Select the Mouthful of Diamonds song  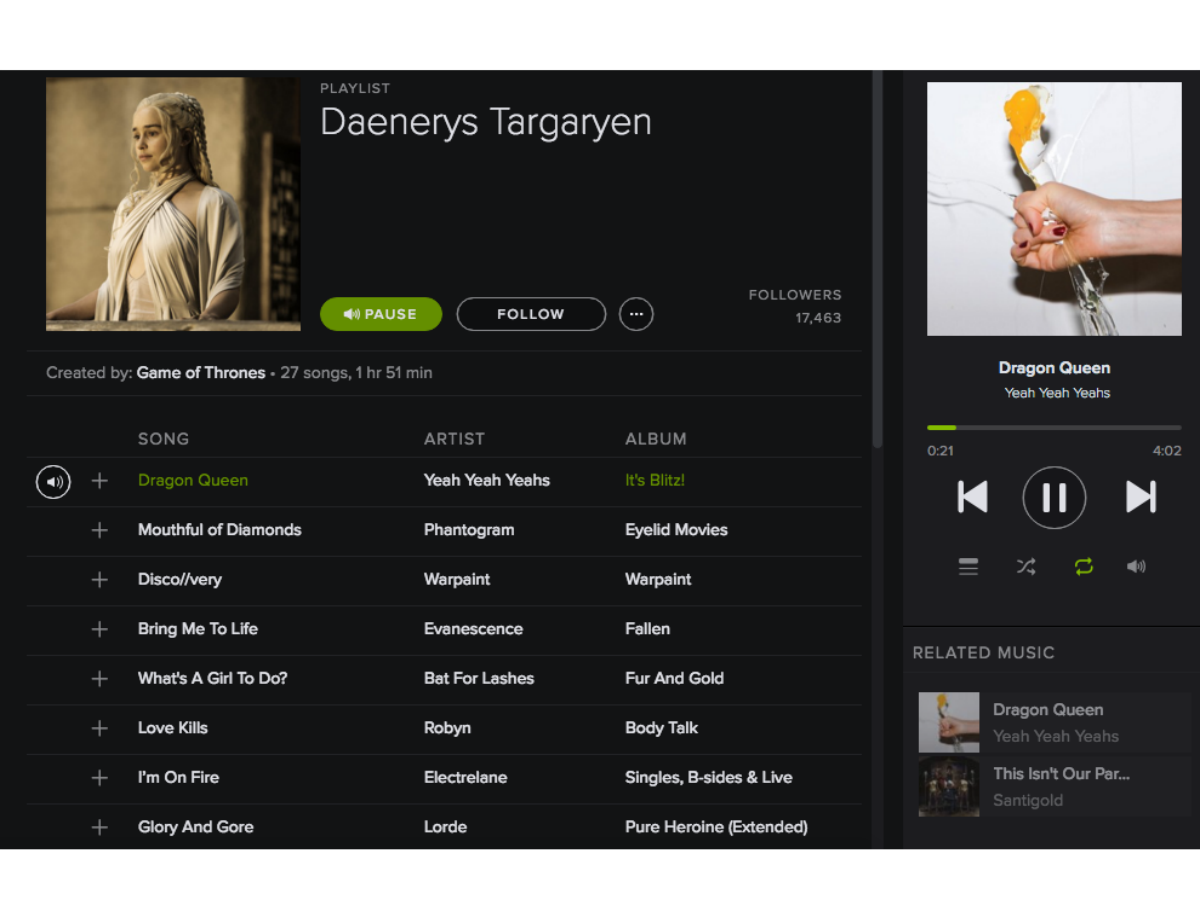click(x=220, y=530)
